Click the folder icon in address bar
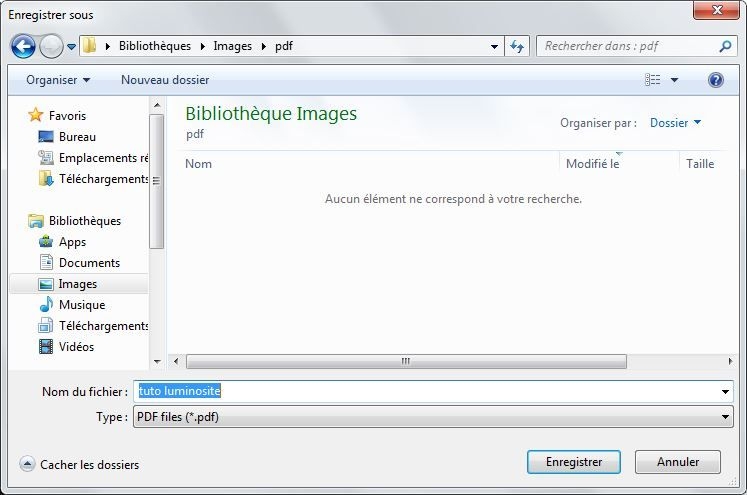The image size is (747, 495). coord(90,46)
